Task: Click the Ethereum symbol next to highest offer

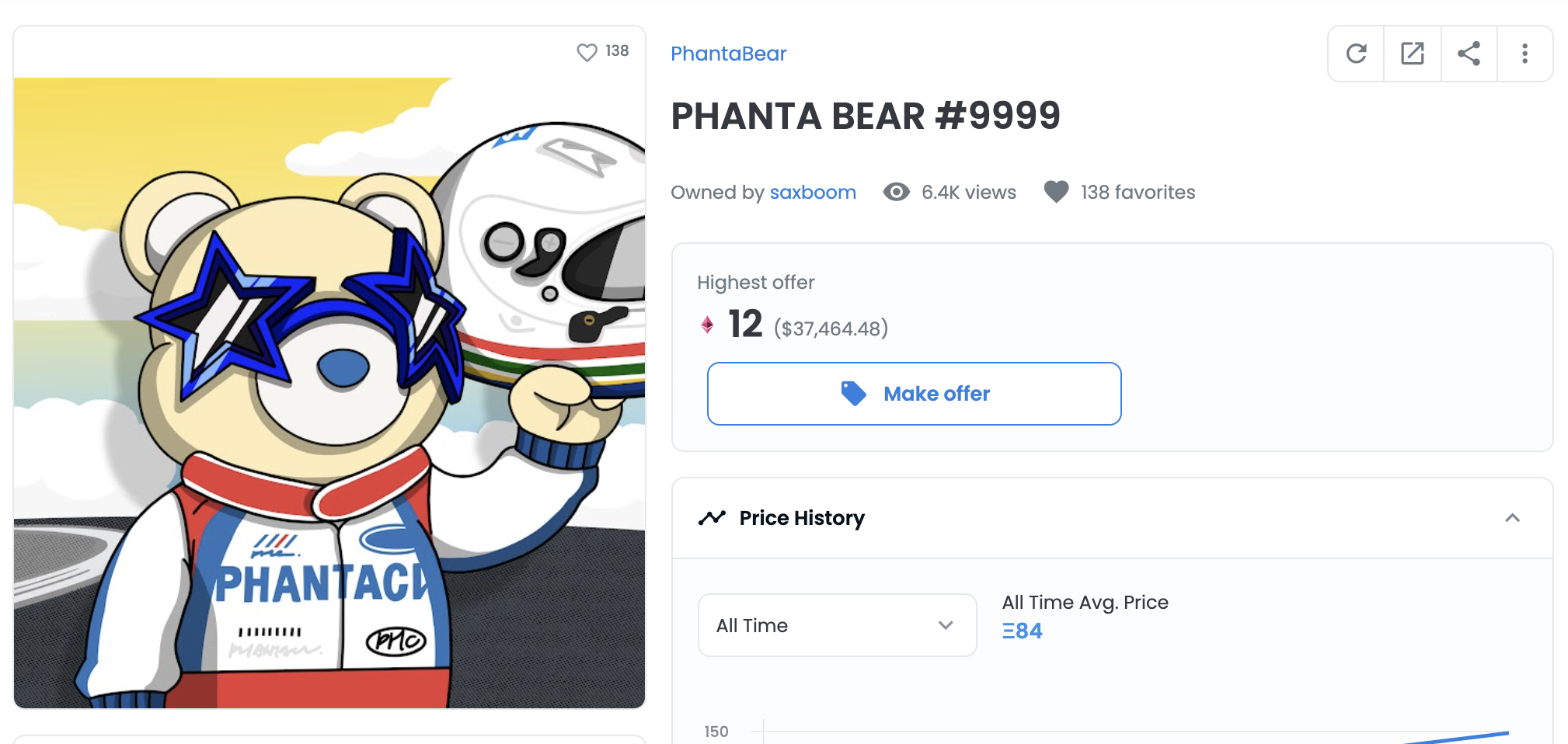Action: [x=706, y=326]
